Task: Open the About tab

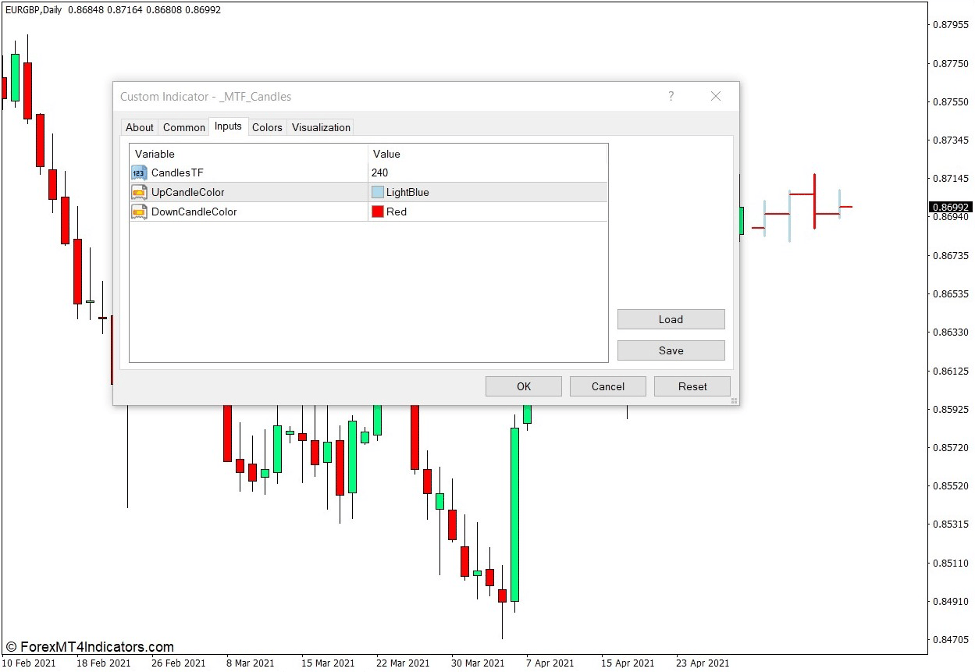Action: pos(139,127)
